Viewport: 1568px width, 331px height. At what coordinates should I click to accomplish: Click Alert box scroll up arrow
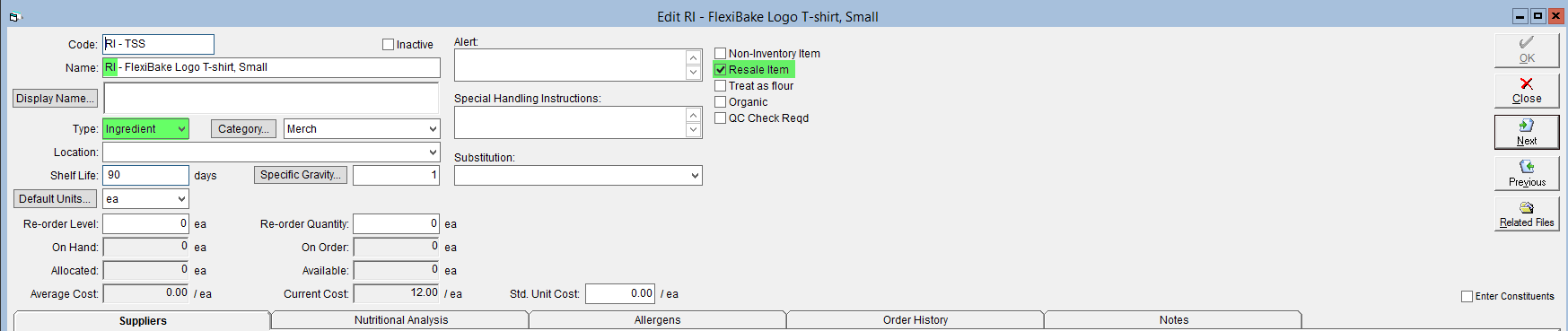pyautogui.click(x=693, y=57)
